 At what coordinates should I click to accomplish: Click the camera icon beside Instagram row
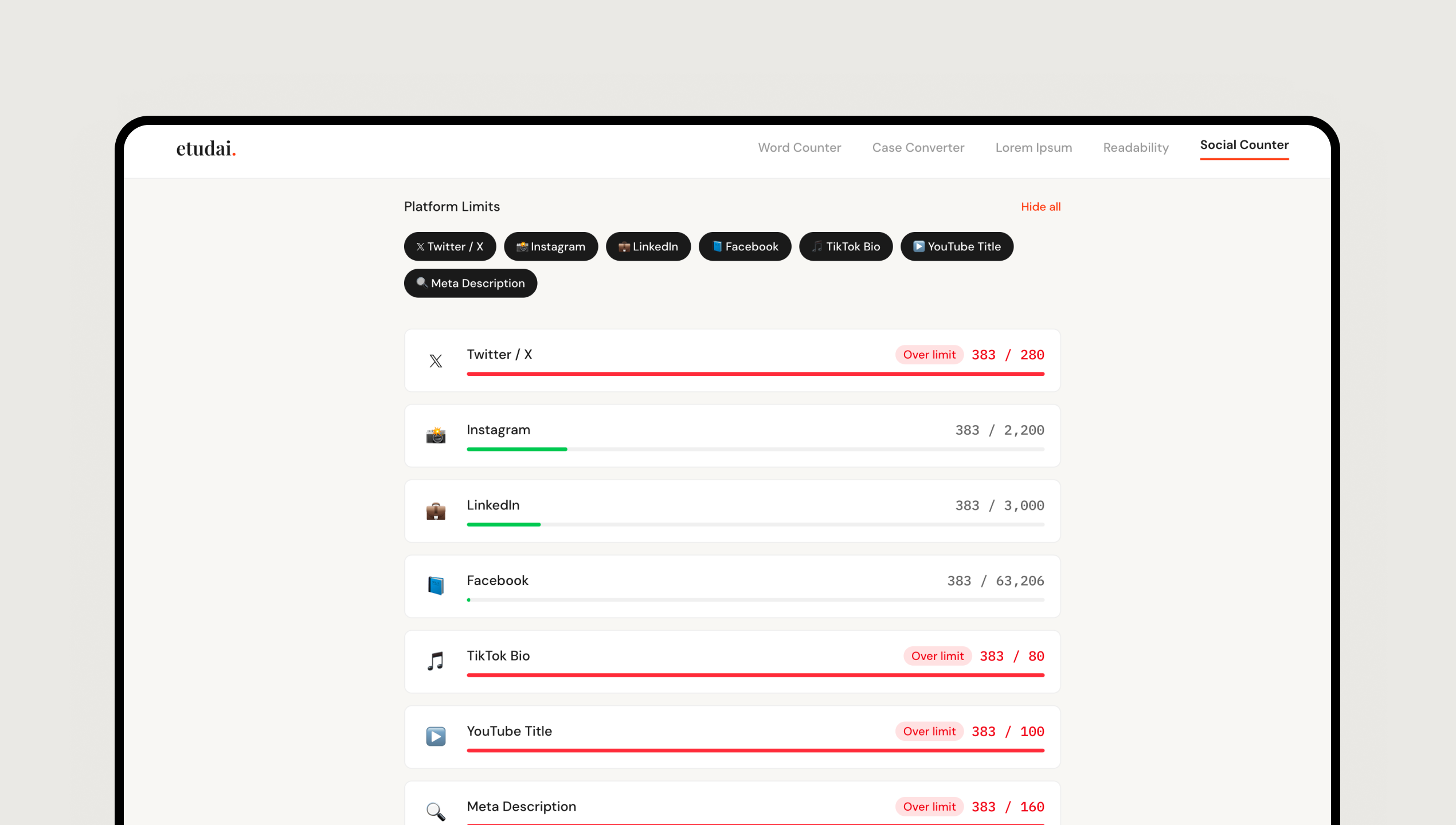pyautogui.click(x=436, y=436)
